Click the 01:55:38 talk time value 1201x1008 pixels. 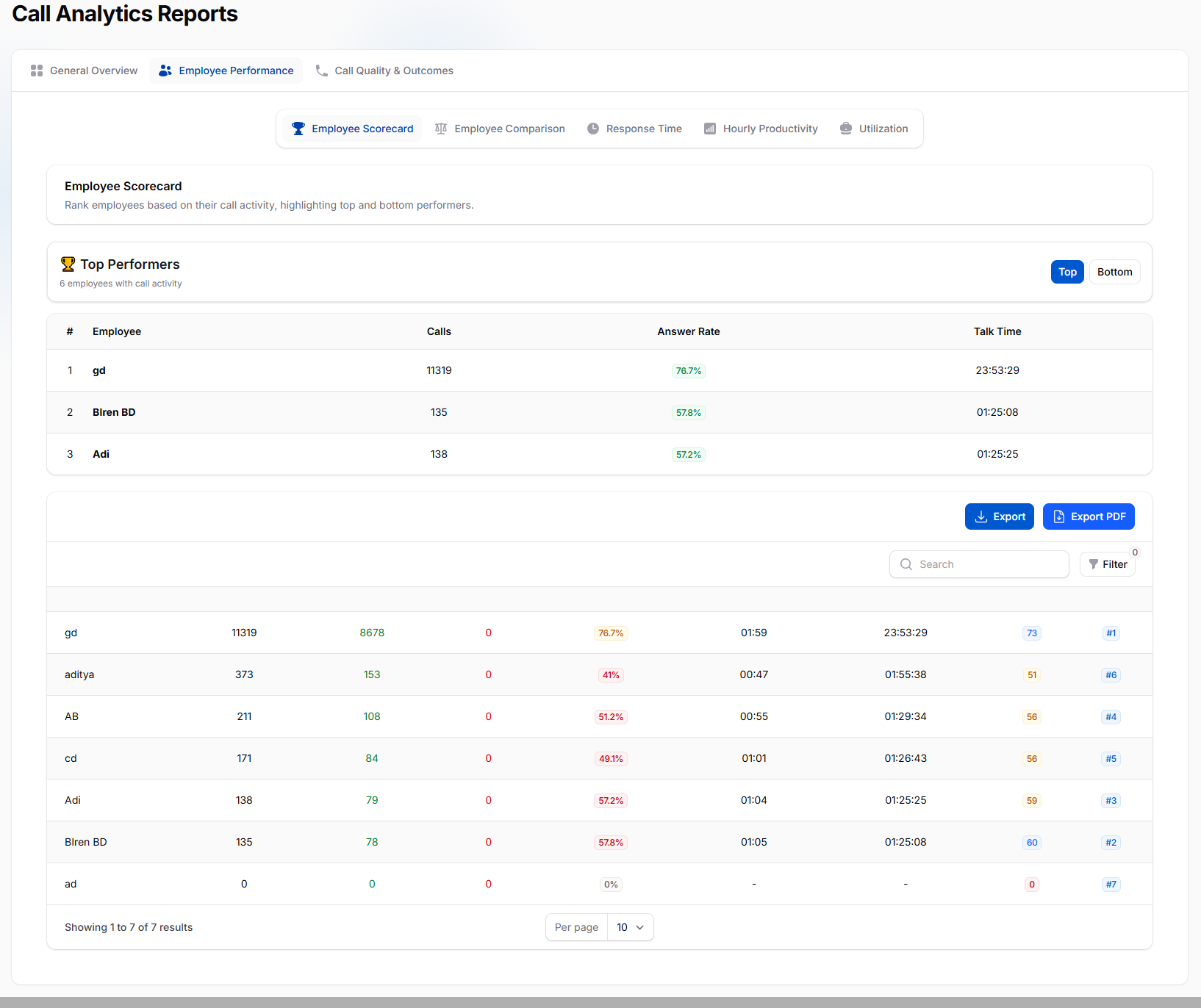click(x=906, y=674)
